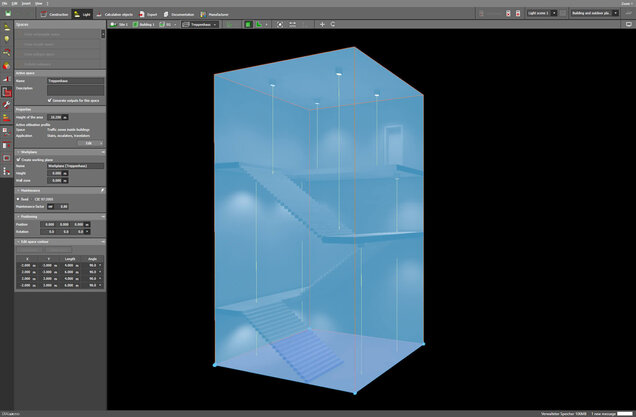636x417 pixels.
Task: Open the File menu
Action: pyautogui.click(x=5, y=4)
